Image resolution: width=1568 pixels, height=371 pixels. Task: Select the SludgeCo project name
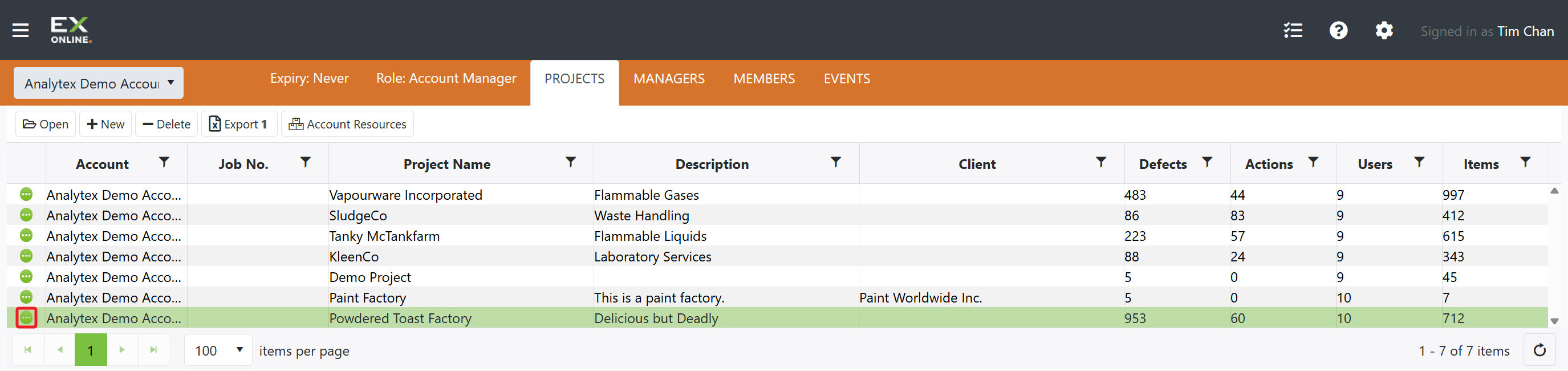(x=358, y=216)
